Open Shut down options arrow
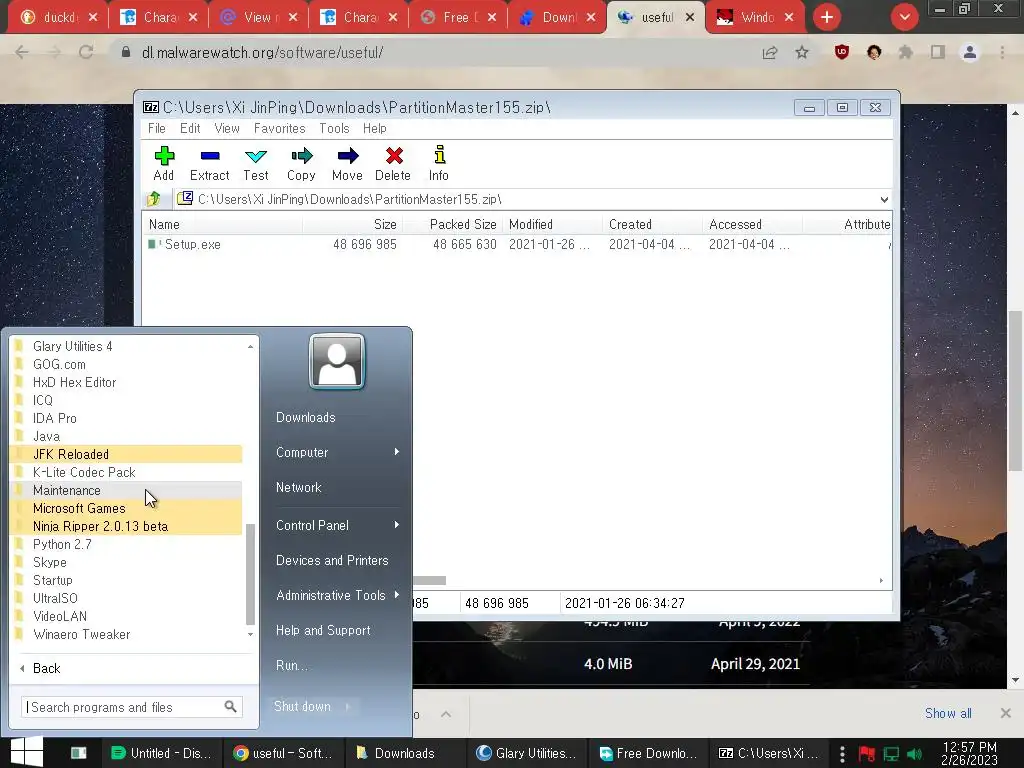Image resolution: width=1024 pixels, height=768 pixels. point(347,706)
